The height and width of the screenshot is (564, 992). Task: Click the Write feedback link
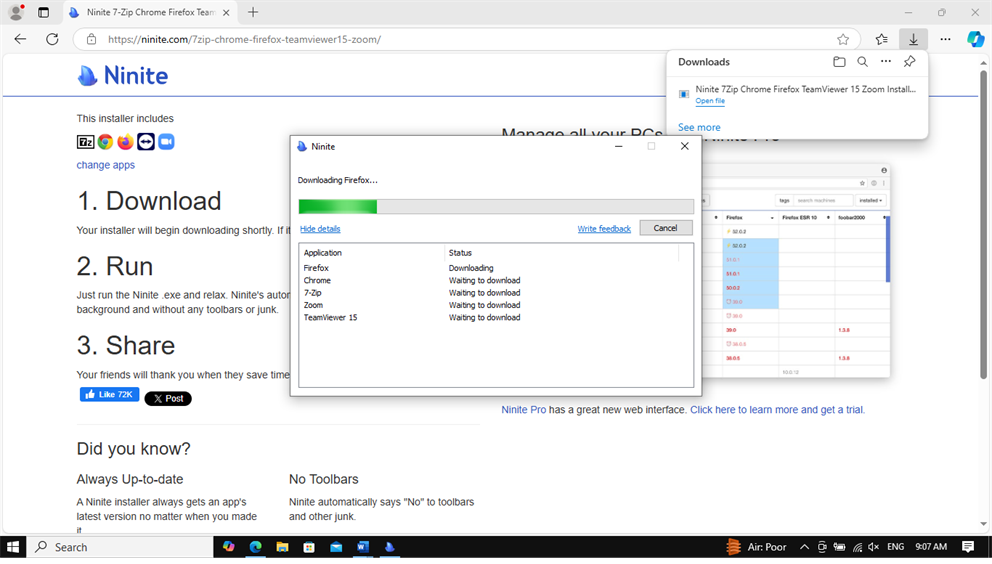point(604,229)
